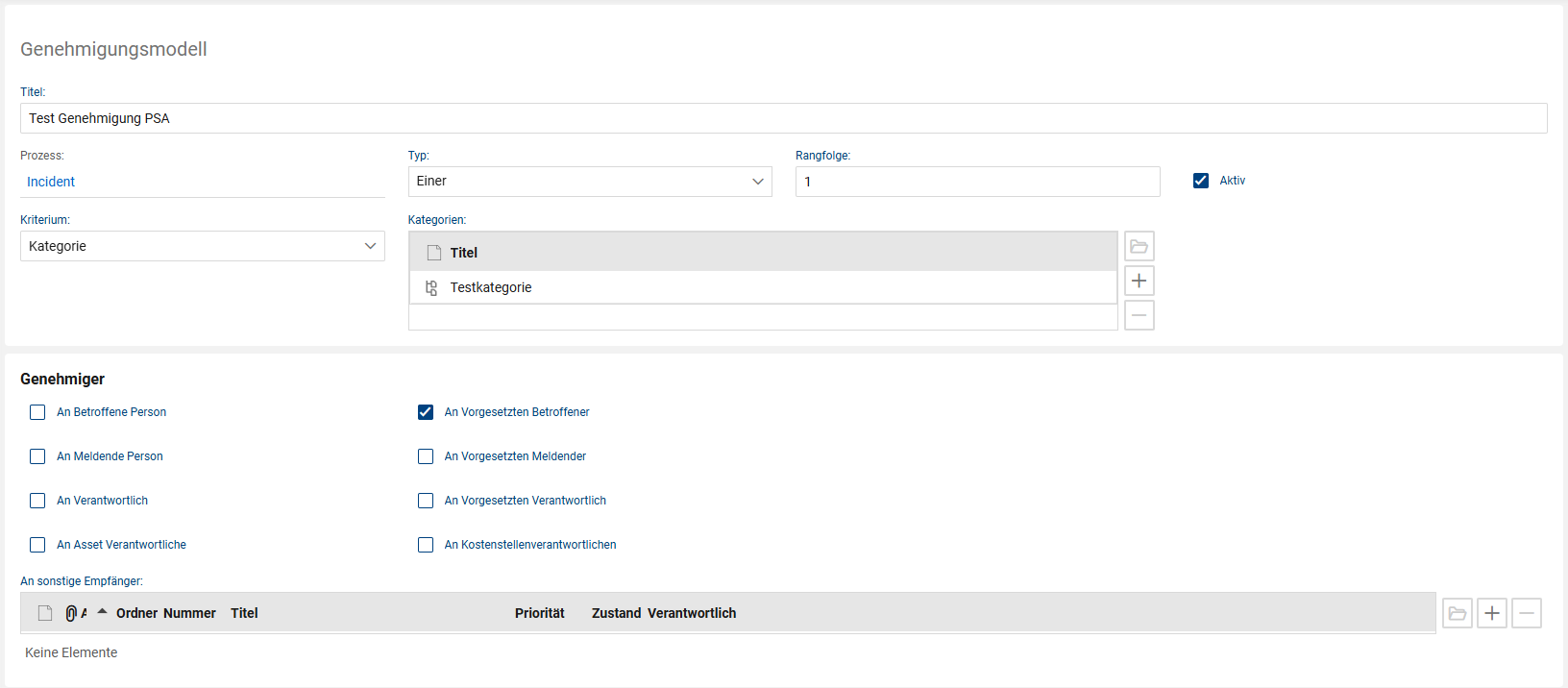The image size is (1568, 688).
Task: Sort recipients by Nummer column
Action: pyautogui.click(x=189, y=613)
